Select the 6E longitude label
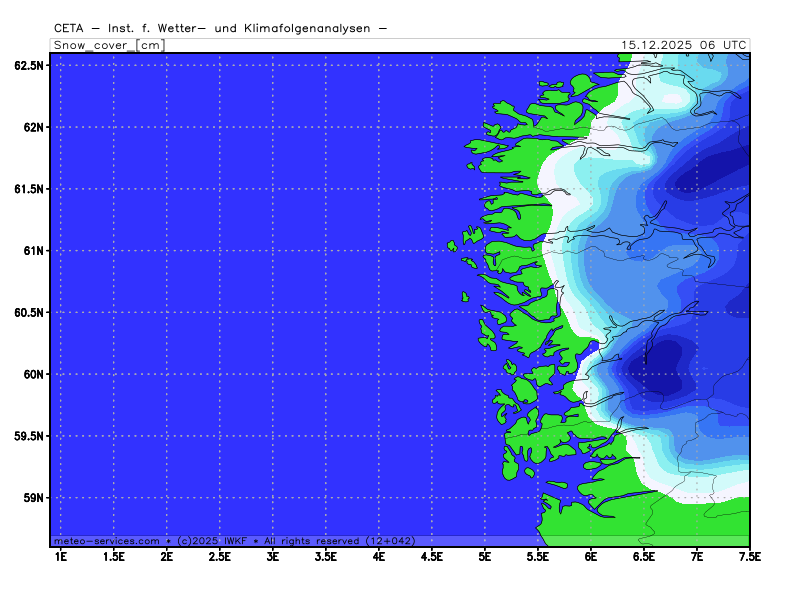The image size is (800, 600). (591, 555)
